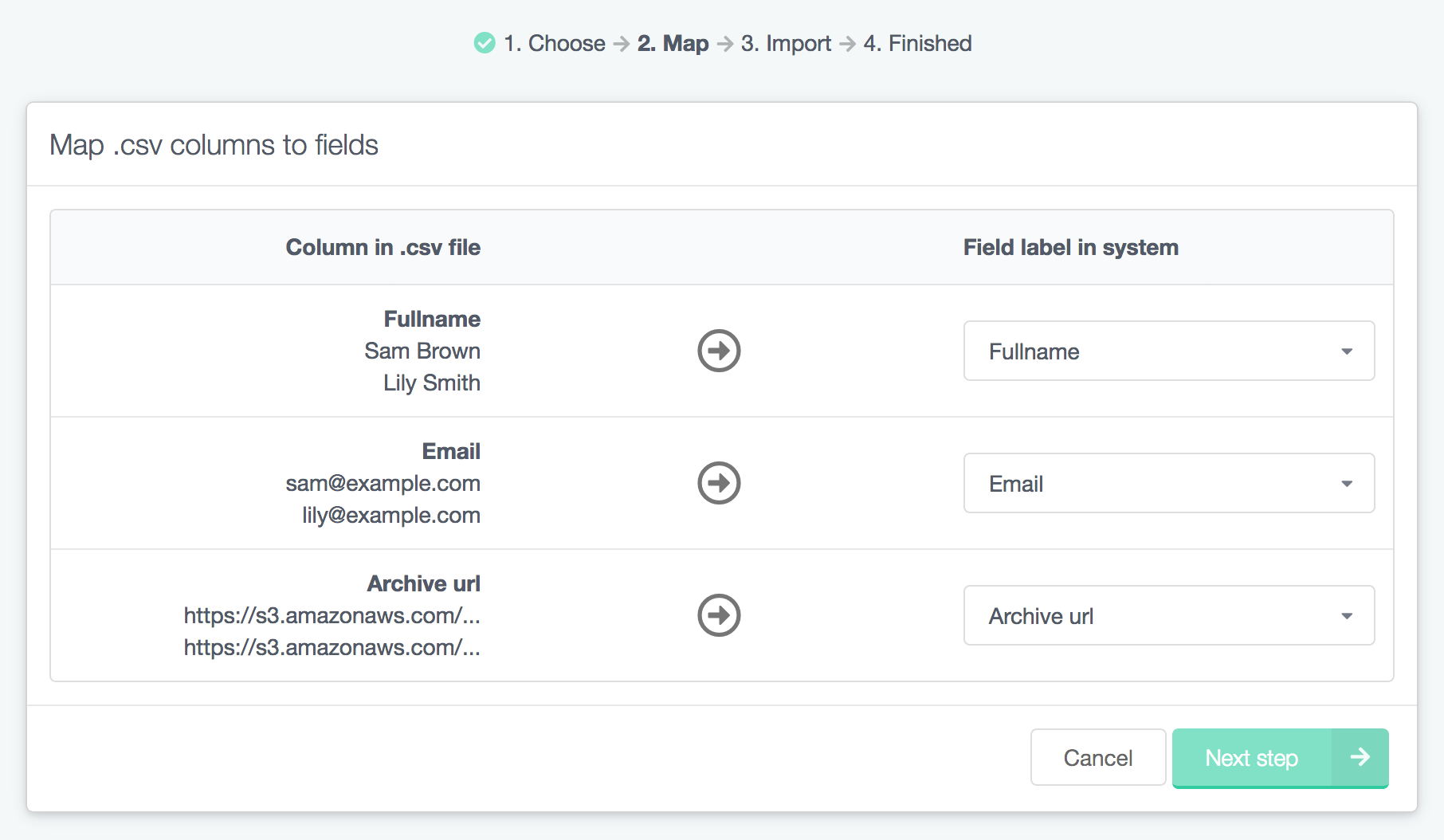Click the Column in .csv file header
Viewport: 1444px width, 840px height.
click(383, 247)
